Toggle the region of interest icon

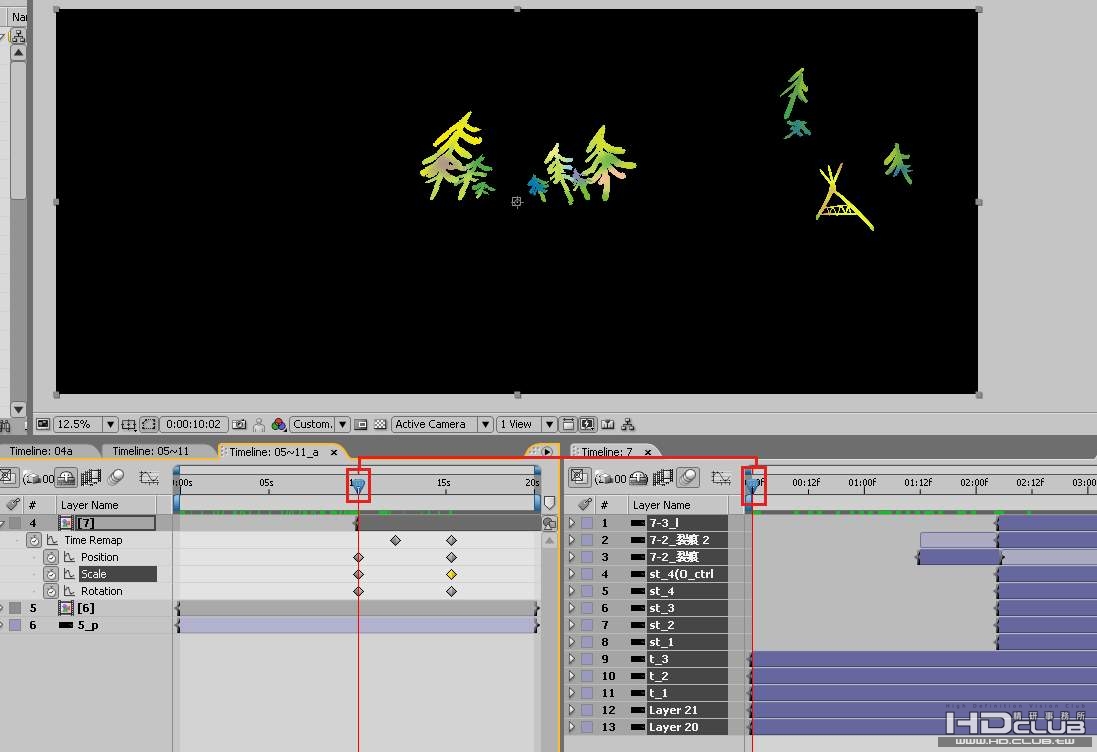pos(148,425)
